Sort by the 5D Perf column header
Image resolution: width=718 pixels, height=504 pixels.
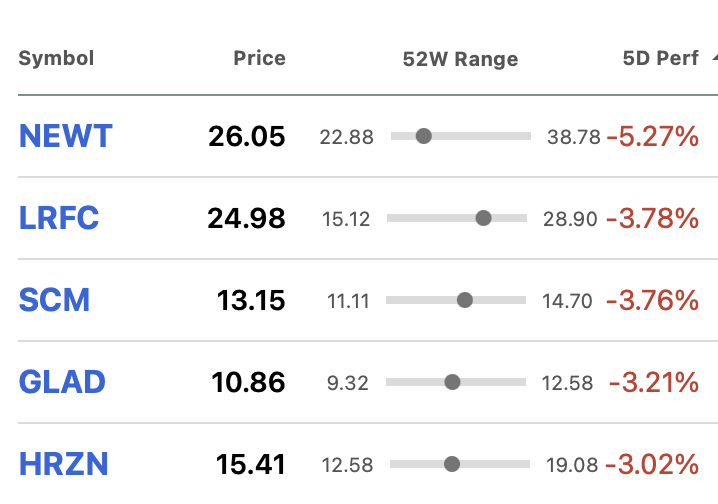coord(660,59)
